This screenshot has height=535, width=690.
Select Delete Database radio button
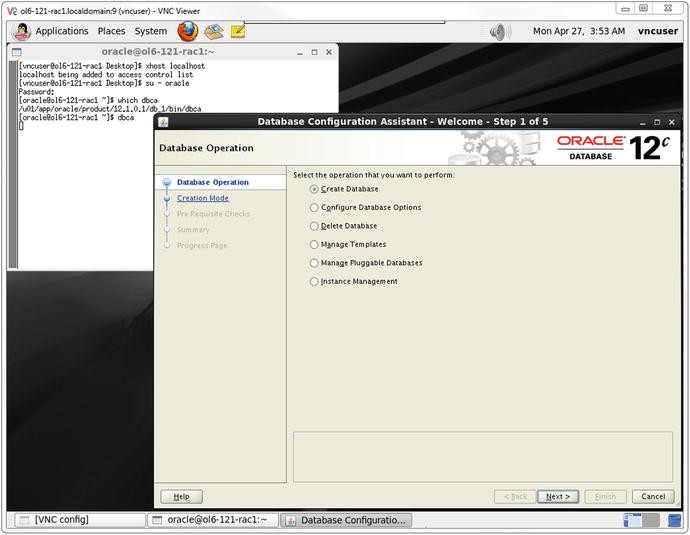pyautogui.click(x=314, y=226)
